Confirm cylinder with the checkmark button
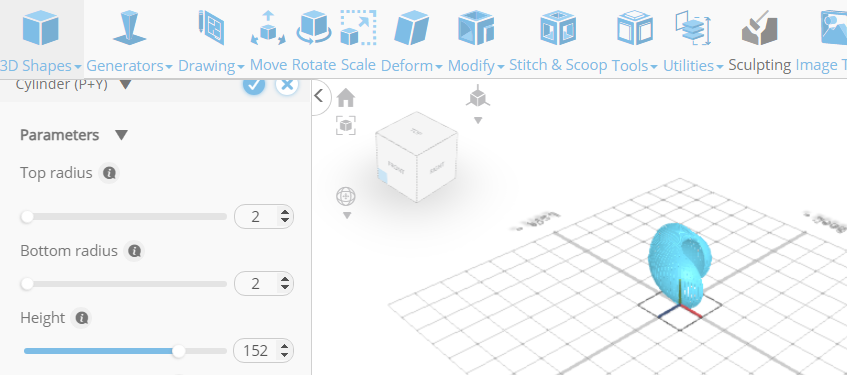The height and width of the screenshot is (375, 847). (254, 84)
